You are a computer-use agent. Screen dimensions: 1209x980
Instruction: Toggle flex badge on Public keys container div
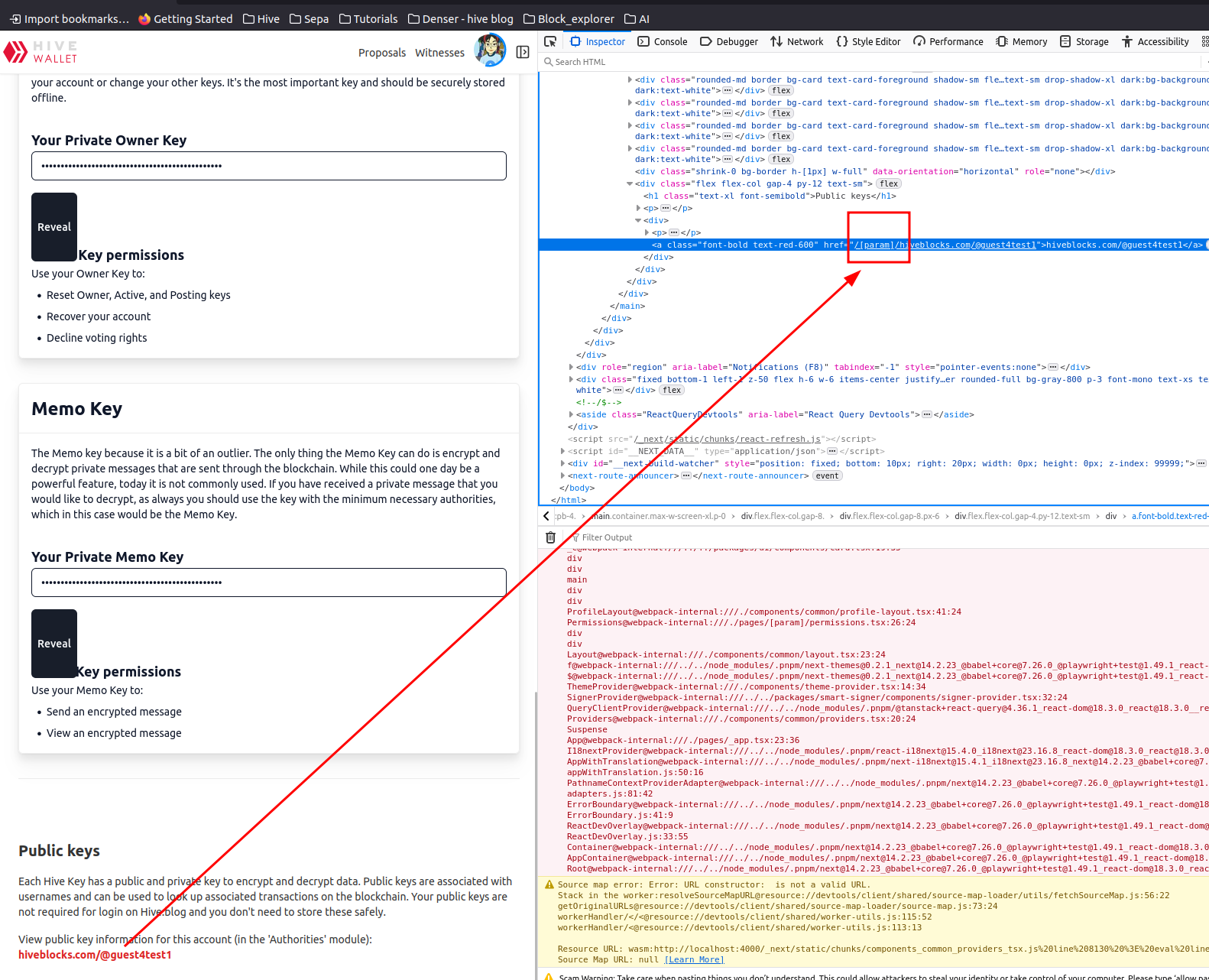click(889, 183)
